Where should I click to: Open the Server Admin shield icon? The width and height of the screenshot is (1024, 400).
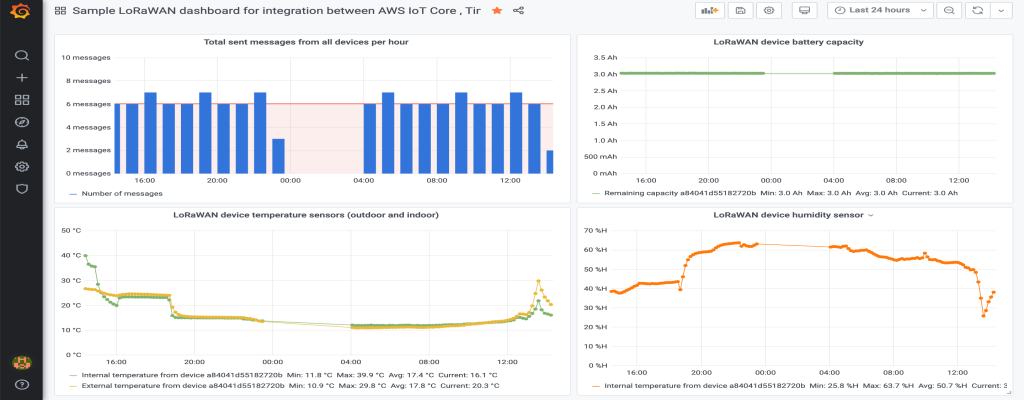[22, 189]
